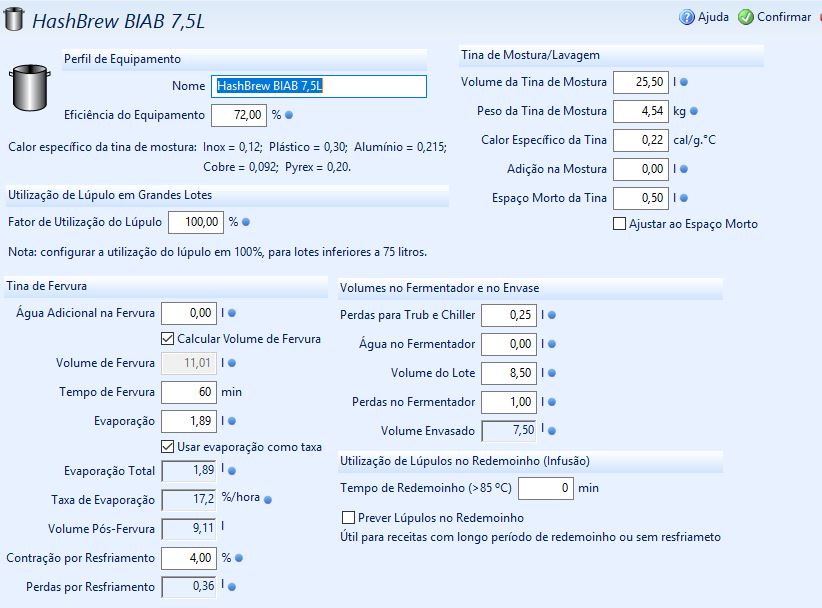Toggle Usar evaporação como taxa checkbox
Viewport: 822px width, 608px height.
pyautogui.click(x=168, y=447)
